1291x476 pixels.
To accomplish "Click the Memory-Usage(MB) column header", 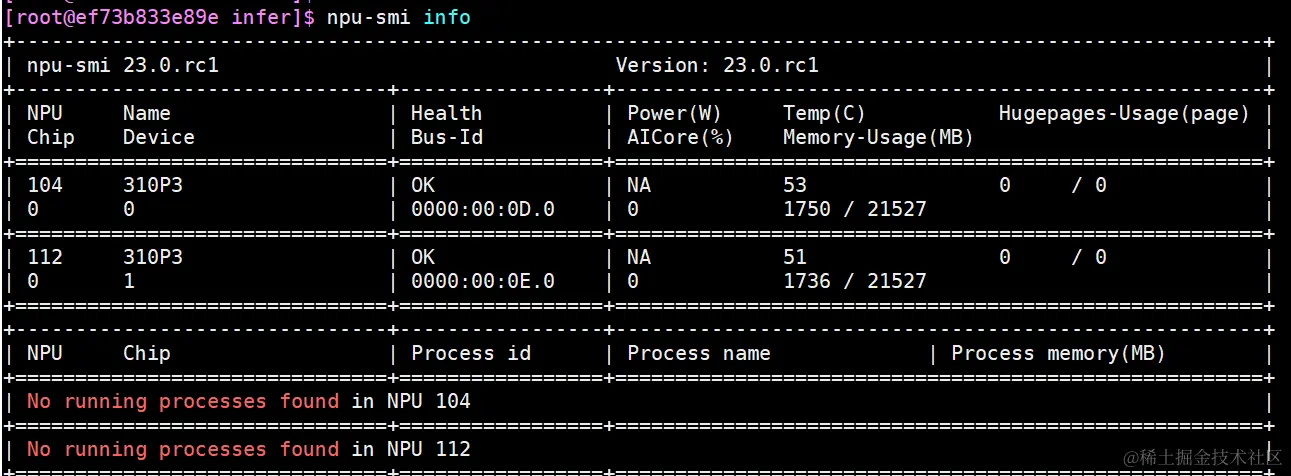I will 879,137.
